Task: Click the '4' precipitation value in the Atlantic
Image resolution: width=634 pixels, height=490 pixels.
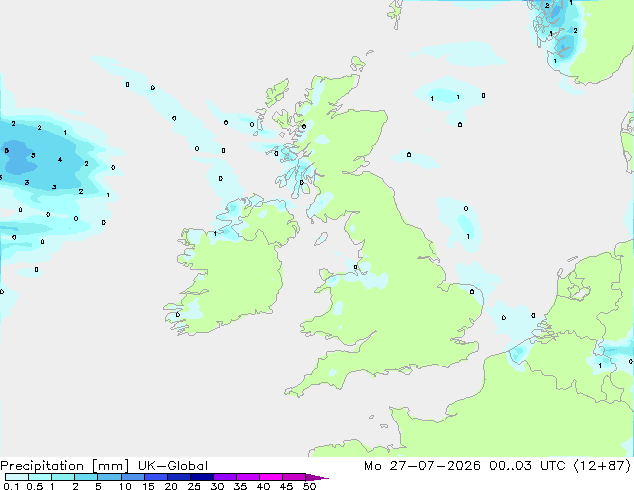Action: pyautogui.click(x=60, y=160)
